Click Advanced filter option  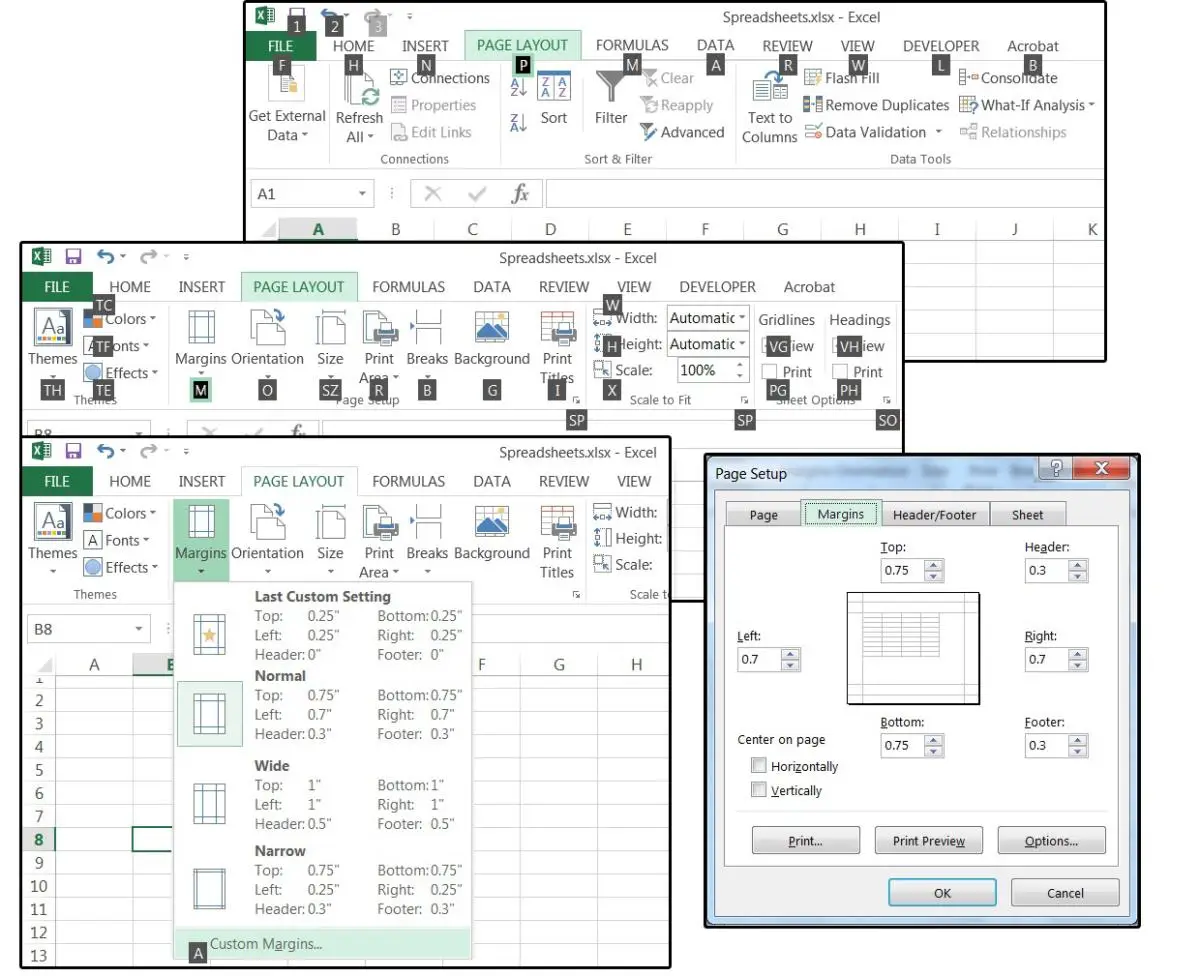[x=682, y=132]
